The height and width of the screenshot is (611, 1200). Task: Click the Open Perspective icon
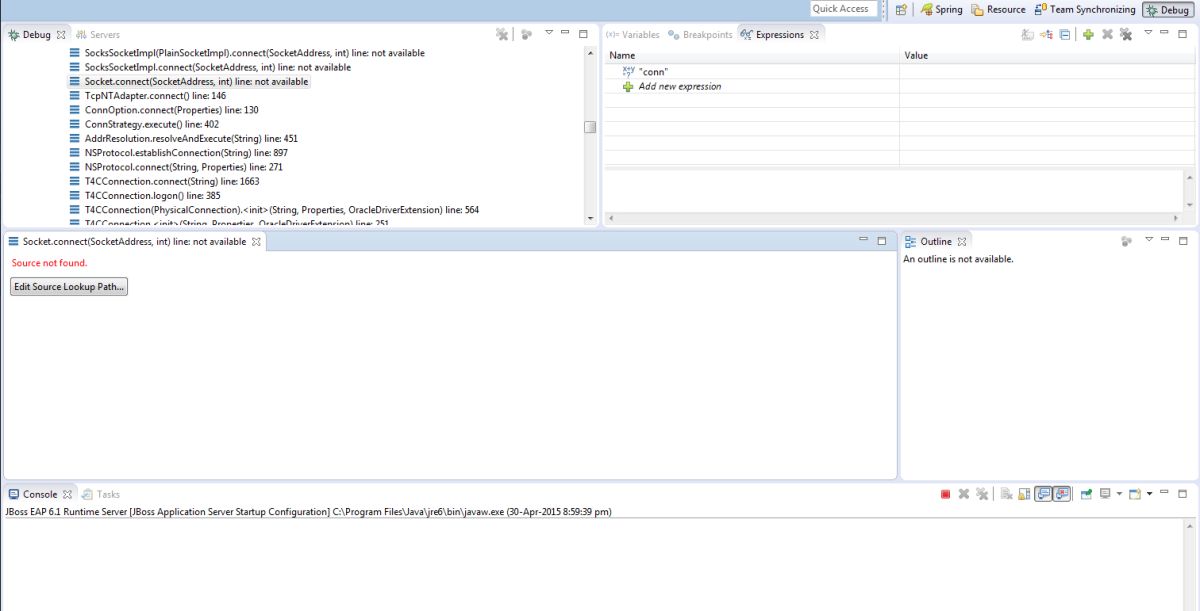pos(901,9)
